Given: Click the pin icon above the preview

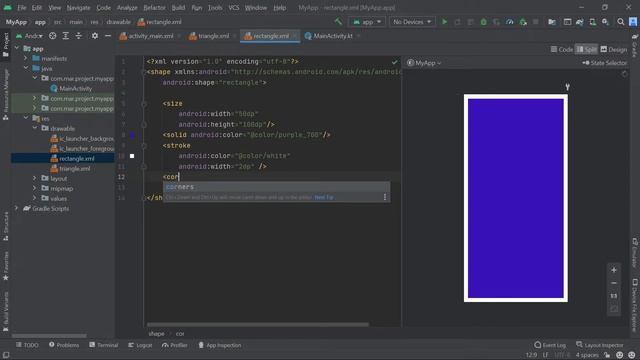Looking at the screenshot, I should click(567, 87).
